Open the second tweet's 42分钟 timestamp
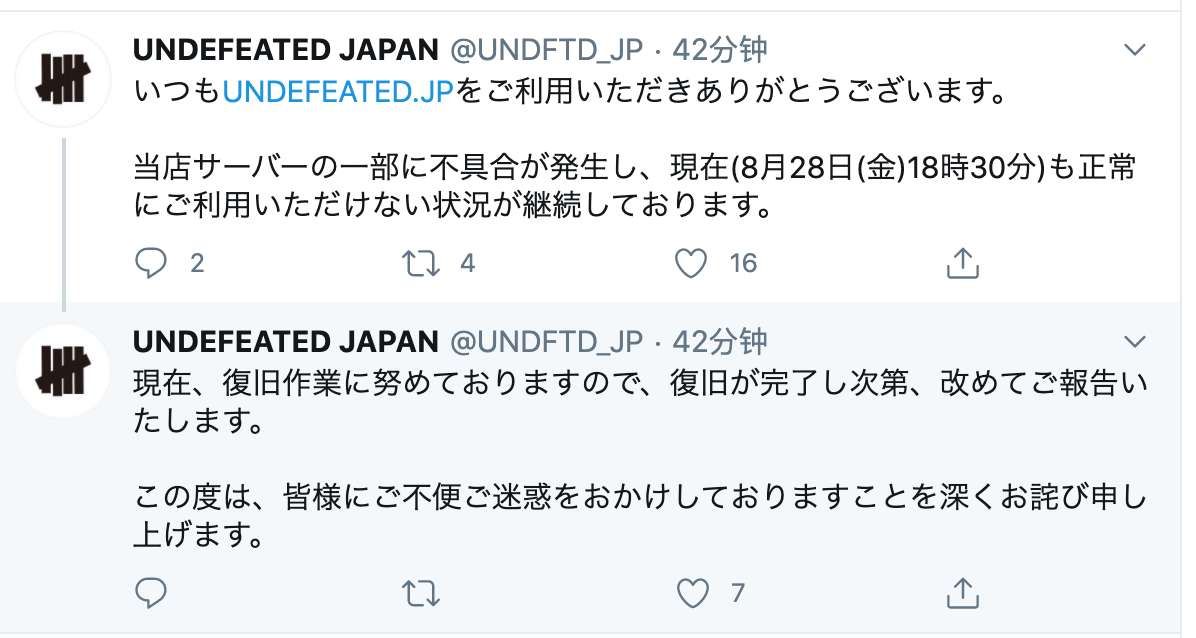The image size is (1196, 638). point(719,342)
